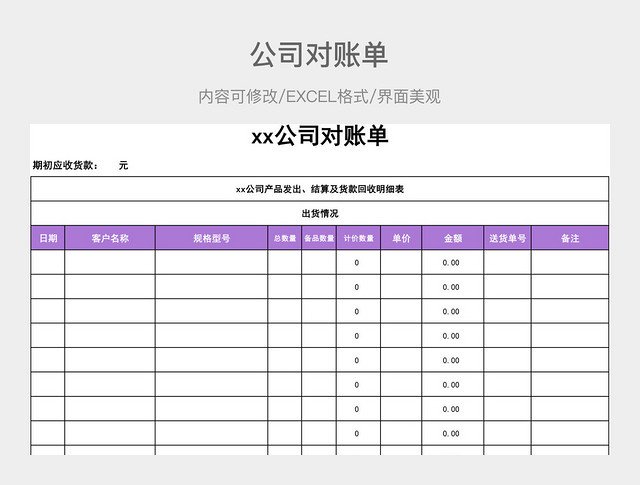Select the 公司对账单 page heading
The image size is (640, 485).
[319, 55]
